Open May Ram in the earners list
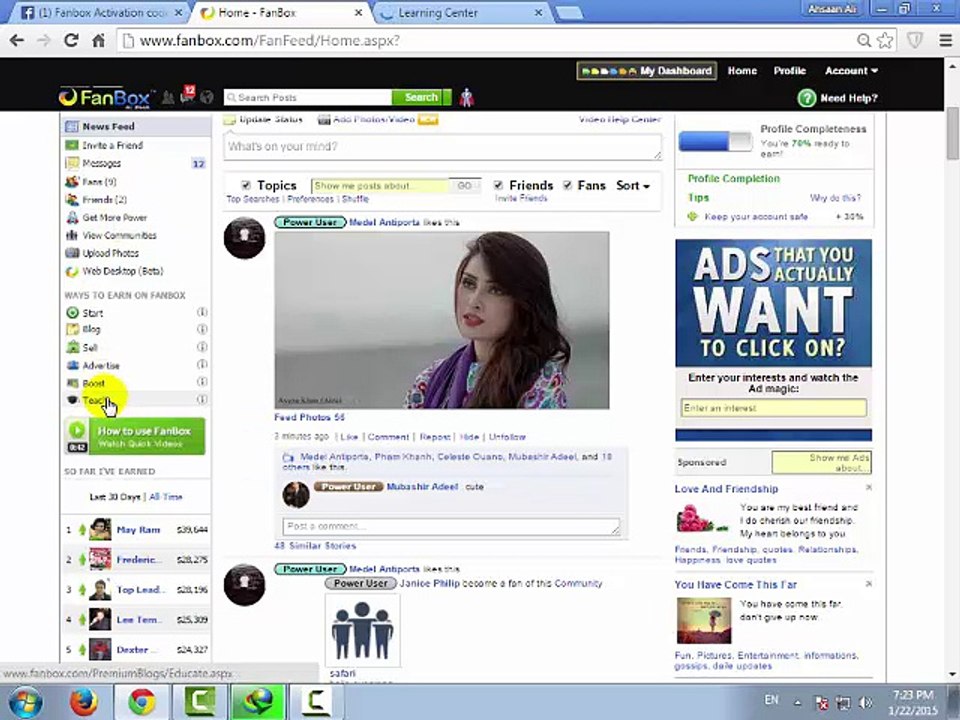This screenshot has height=720, width=960. click(138, 530)
